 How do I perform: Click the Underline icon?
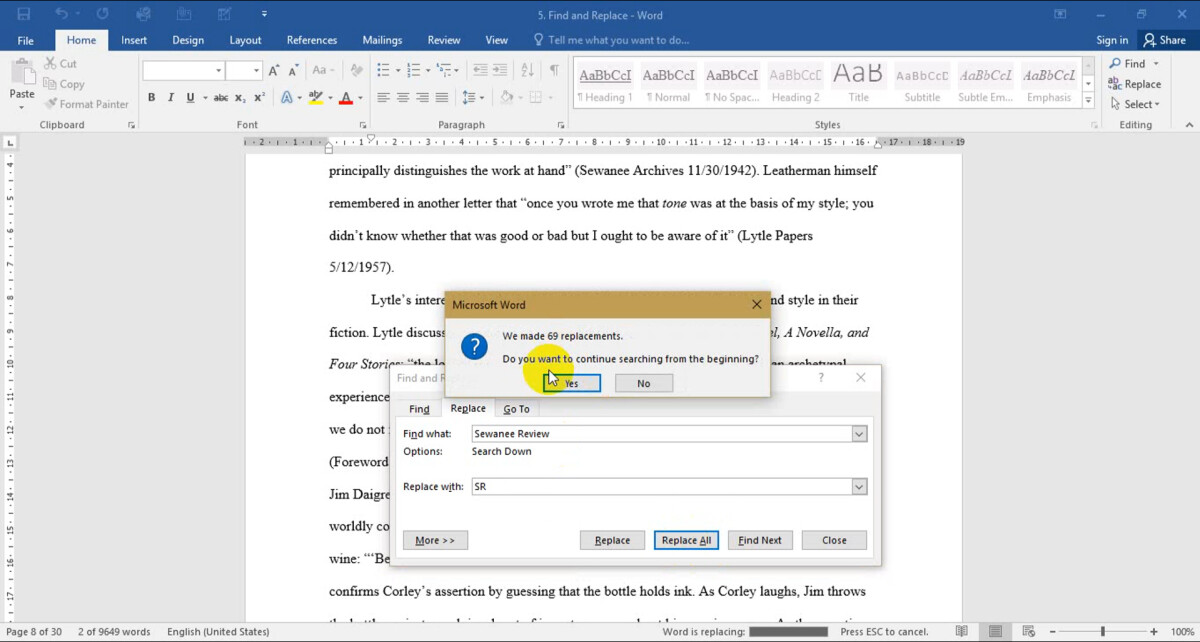[x=189, y=98]
